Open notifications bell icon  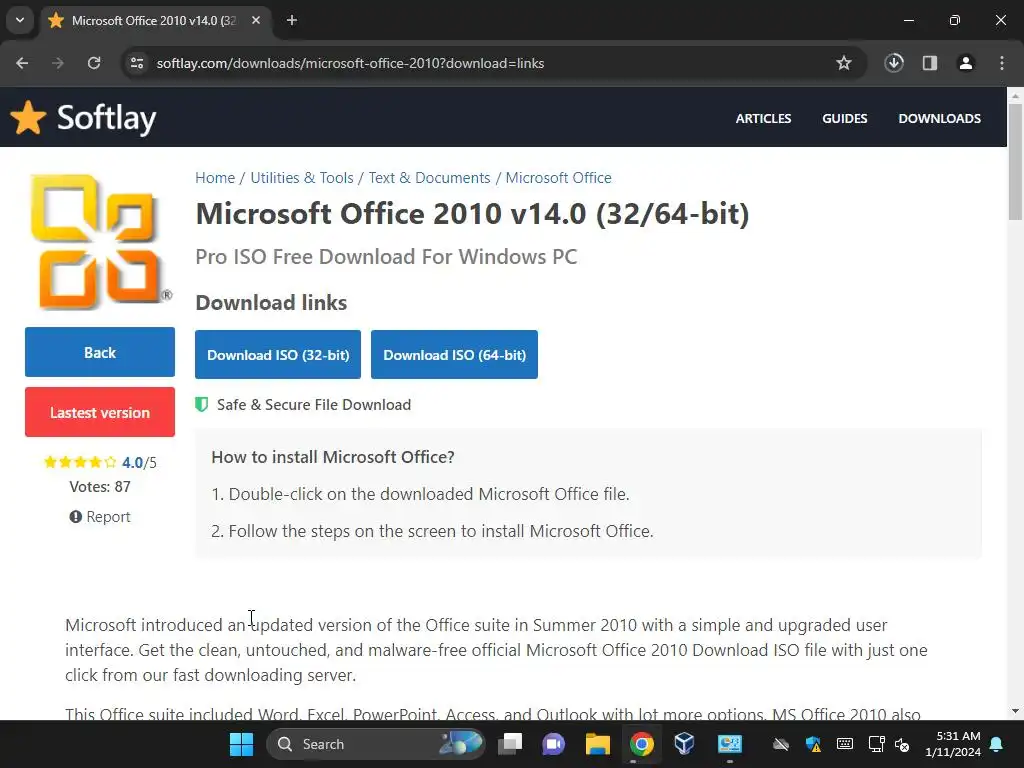(997, 744)
